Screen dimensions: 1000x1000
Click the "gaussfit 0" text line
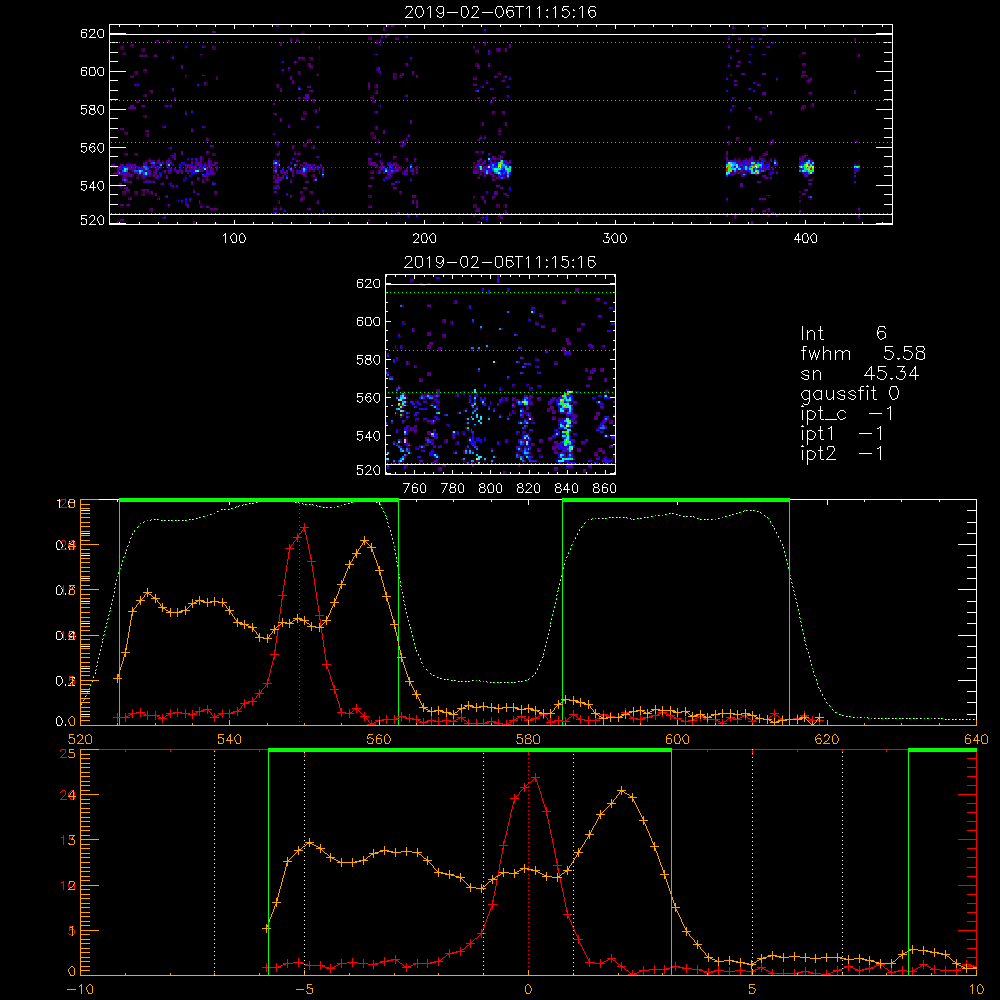[849, 394]
